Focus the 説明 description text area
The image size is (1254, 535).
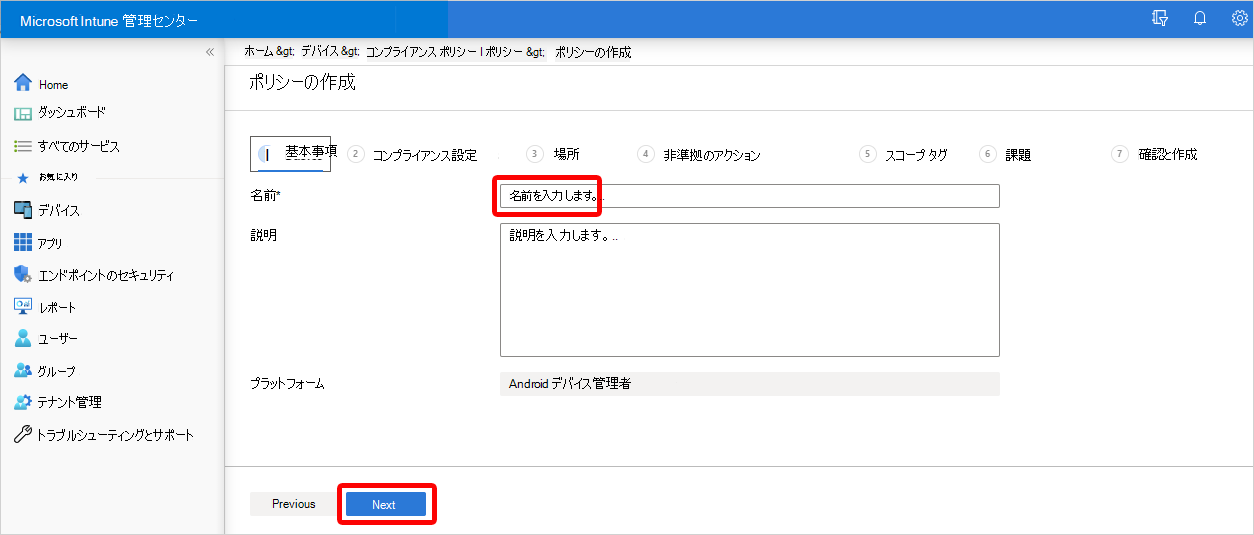[x=749, y=290]
